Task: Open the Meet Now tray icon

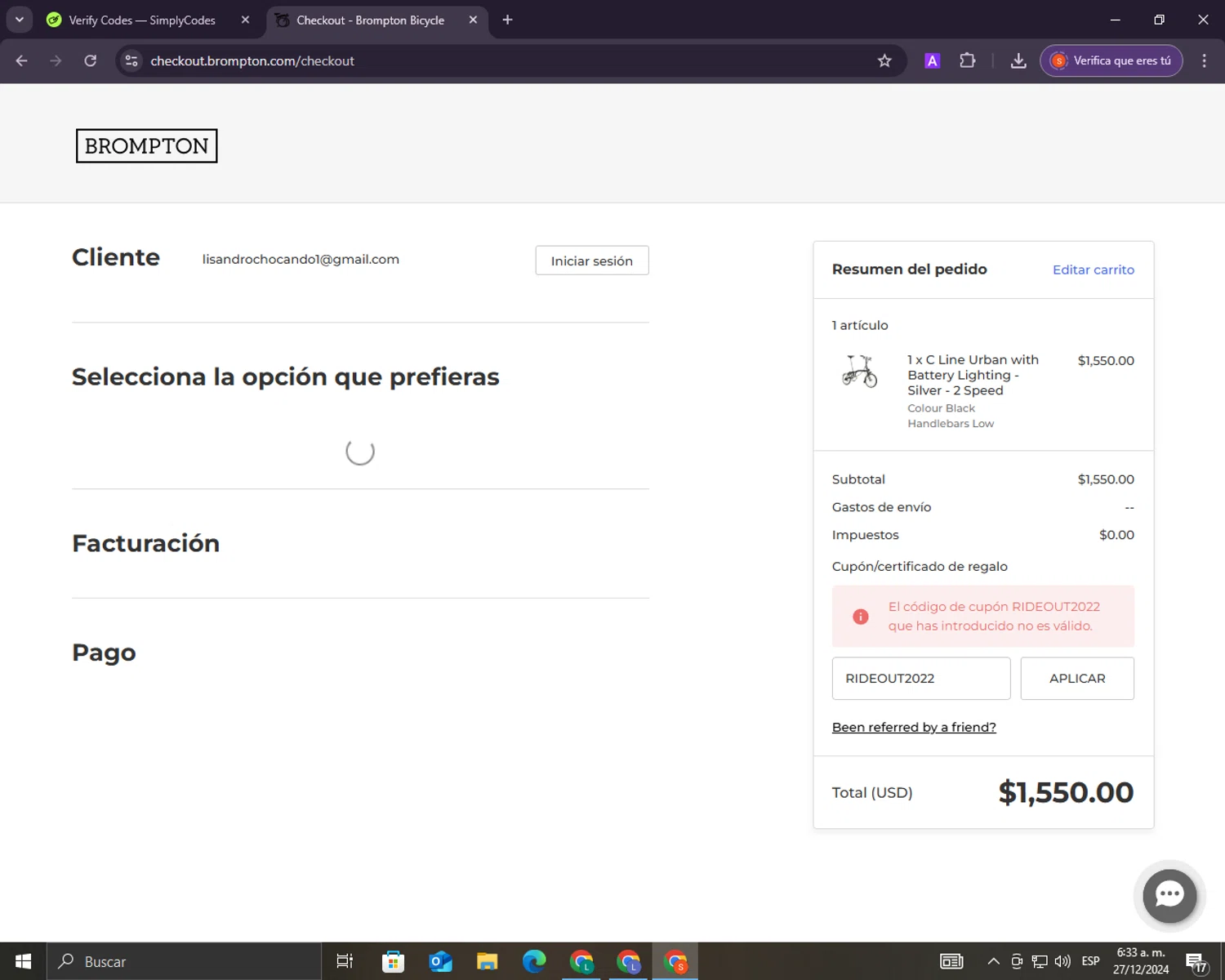Action: click(1017, 961)
